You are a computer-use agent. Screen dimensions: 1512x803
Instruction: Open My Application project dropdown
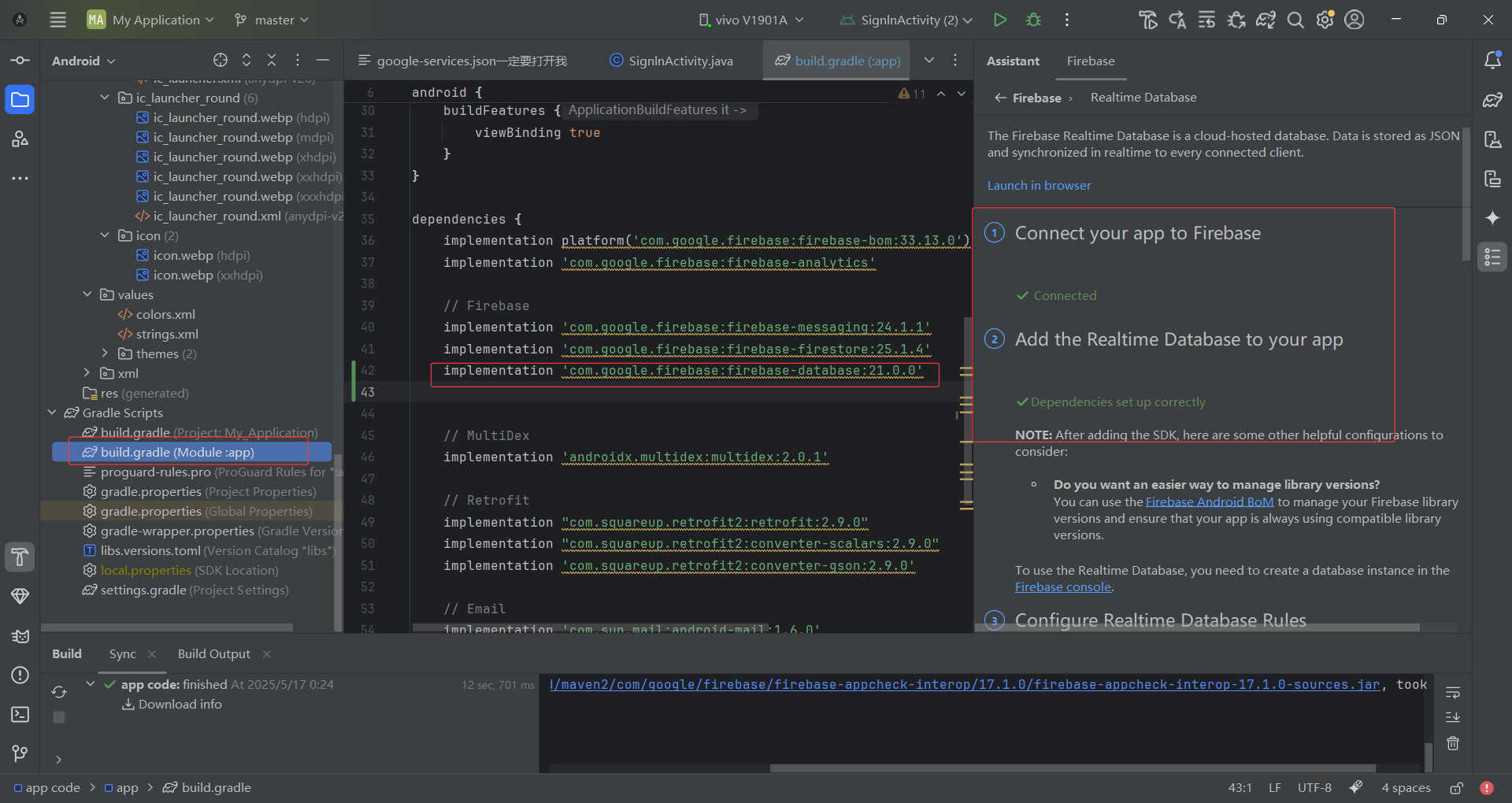tap(150, 20)
